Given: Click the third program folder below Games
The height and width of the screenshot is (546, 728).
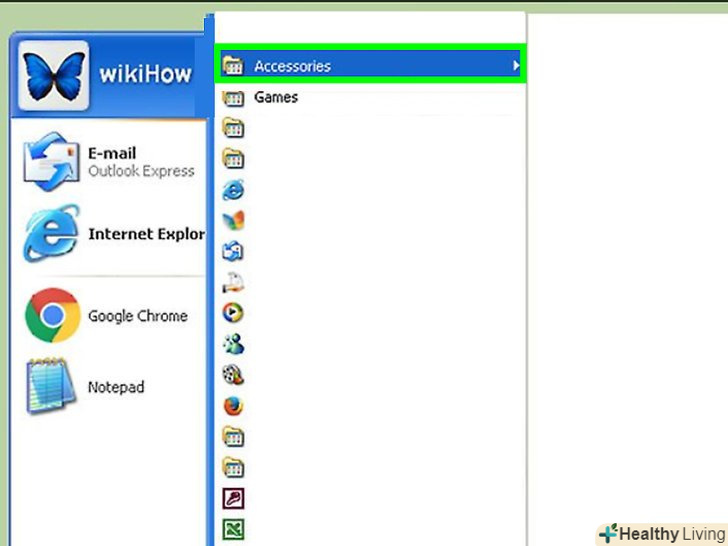Looking at the screenshot, I should point(233,437).
